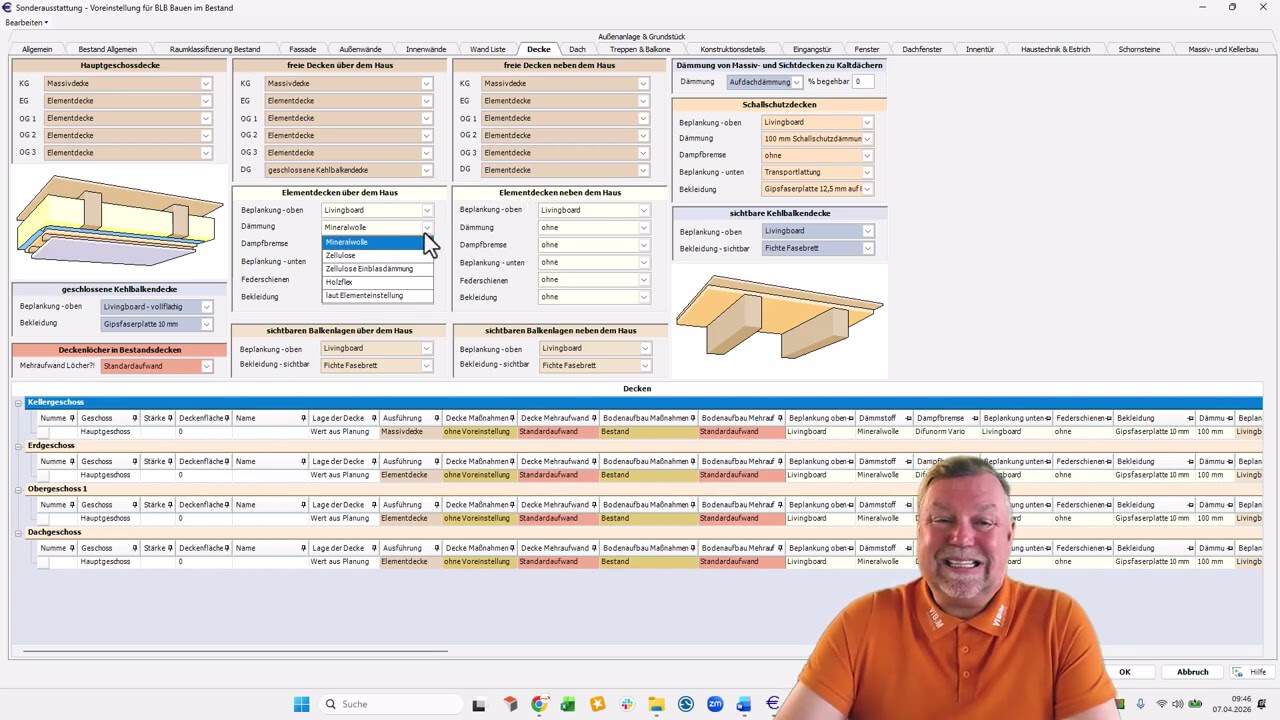Confirm settings with the OK button
The width and height of the screenshot is (1280, 720).
(x=1124, y=672)
